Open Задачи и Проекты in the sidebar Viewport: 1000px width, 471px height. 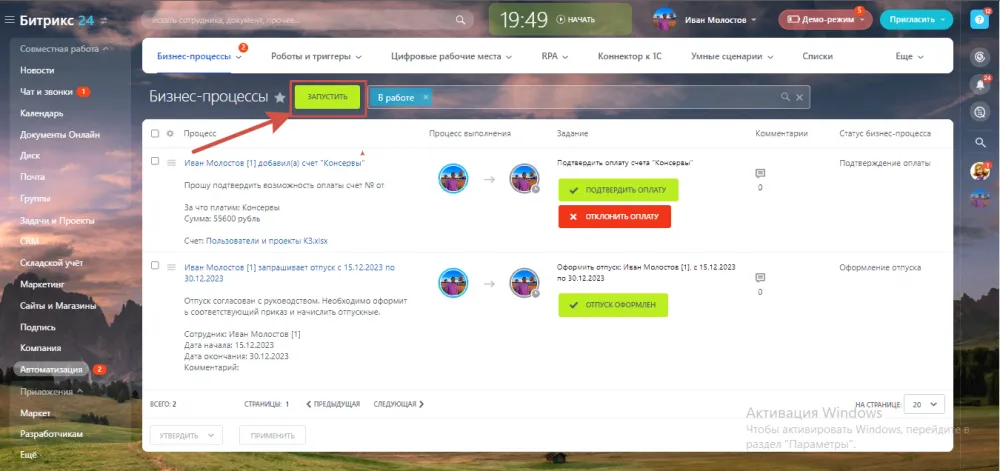point(57,221)
